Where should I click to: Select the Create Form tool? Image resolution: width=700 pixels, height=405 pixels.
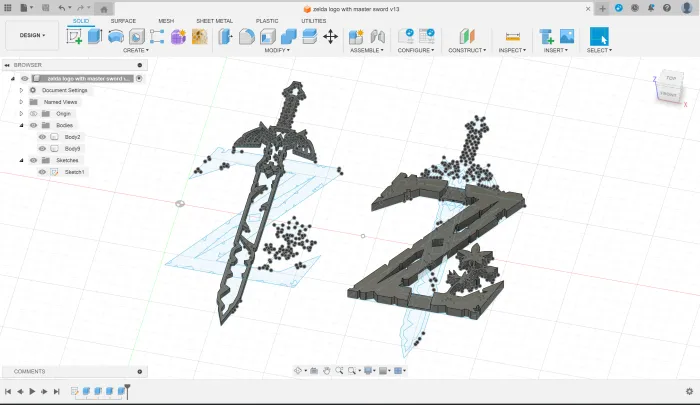[178, 37]
